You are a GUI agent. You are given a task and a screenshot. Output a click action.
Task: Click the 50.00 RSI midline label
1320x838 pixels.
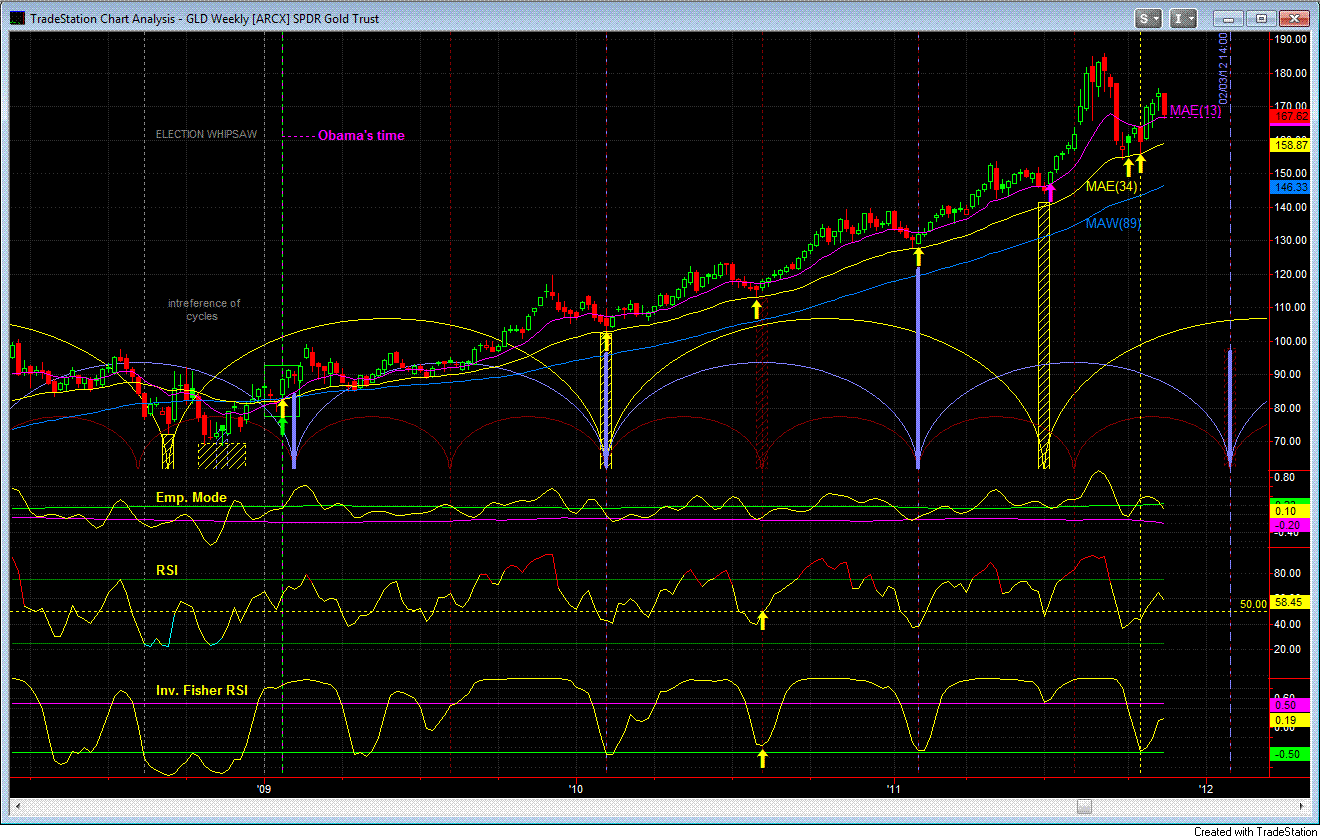1252,604
